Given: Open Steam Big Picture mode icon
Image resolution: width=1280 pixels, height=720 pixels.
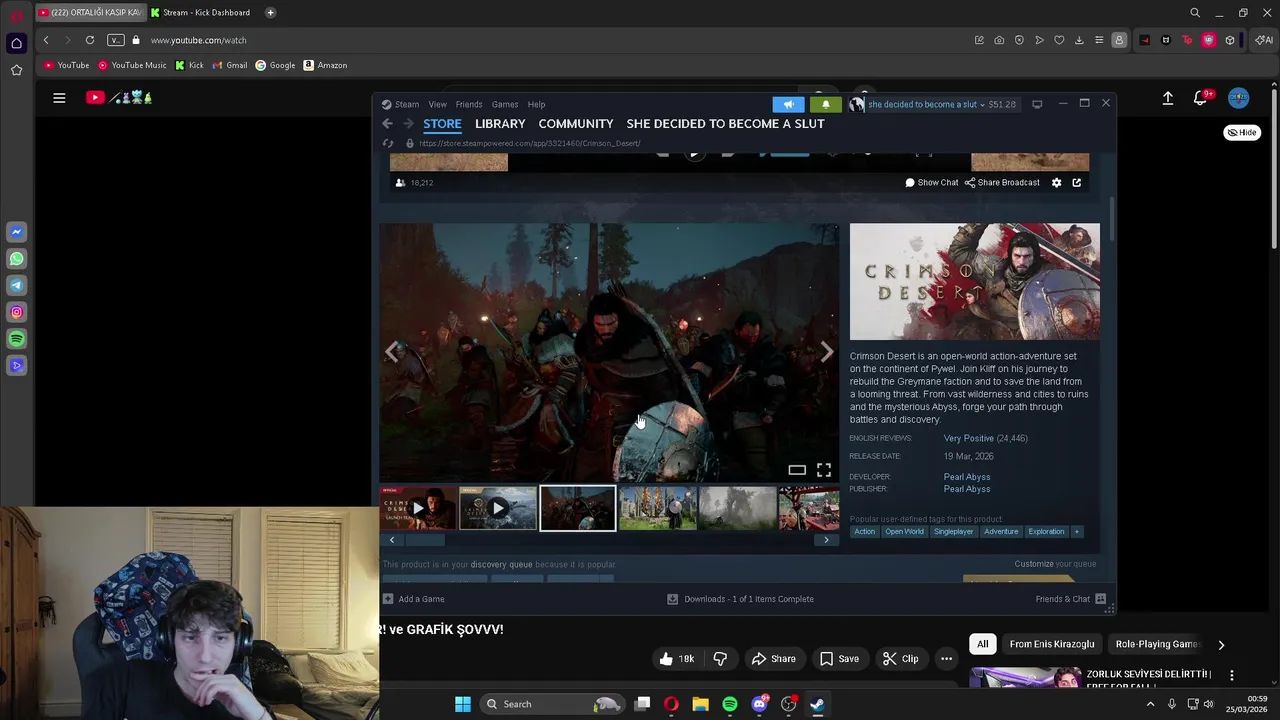Looking at the screenshot, I should [x=1037, y=104].
